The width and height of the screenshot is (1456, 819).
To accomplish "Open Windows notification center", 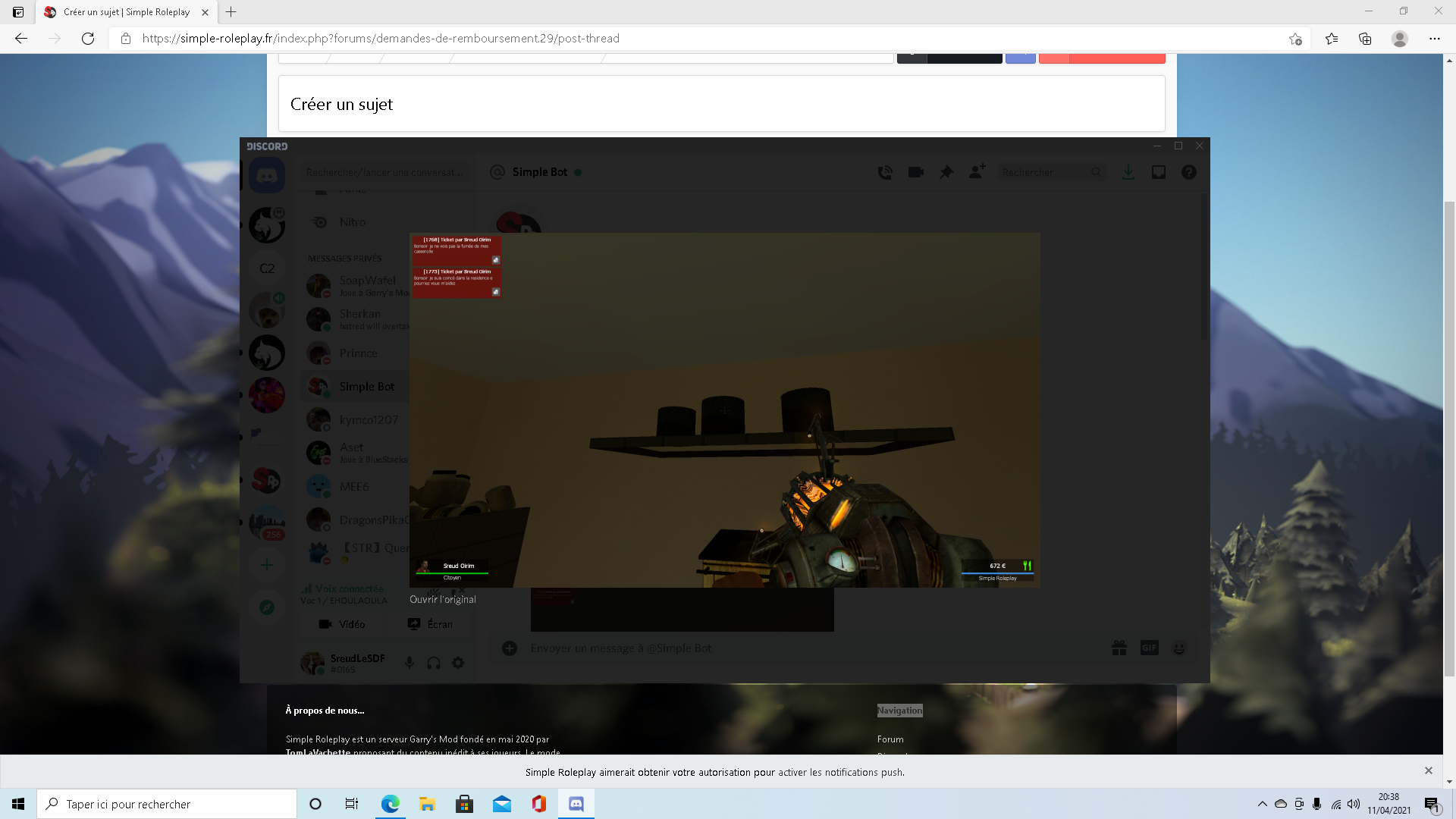I will [1432, 805].
